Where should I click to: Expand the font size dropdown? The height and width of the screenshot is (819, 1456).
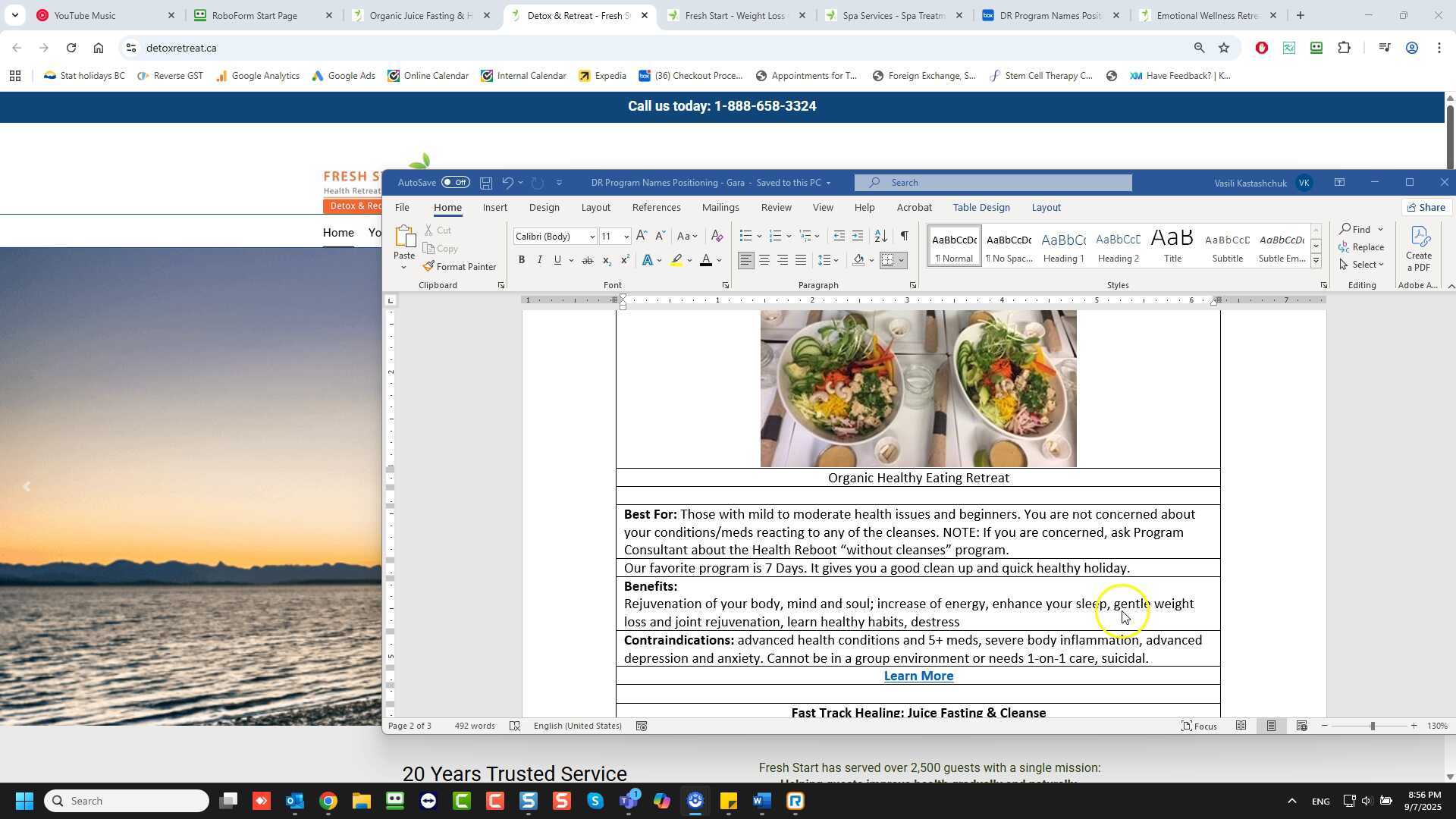626,237
